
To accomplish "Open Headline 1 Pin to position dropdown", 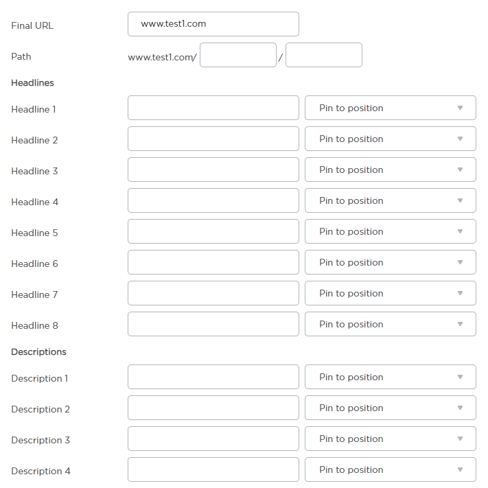I will [x=390, y=108].
